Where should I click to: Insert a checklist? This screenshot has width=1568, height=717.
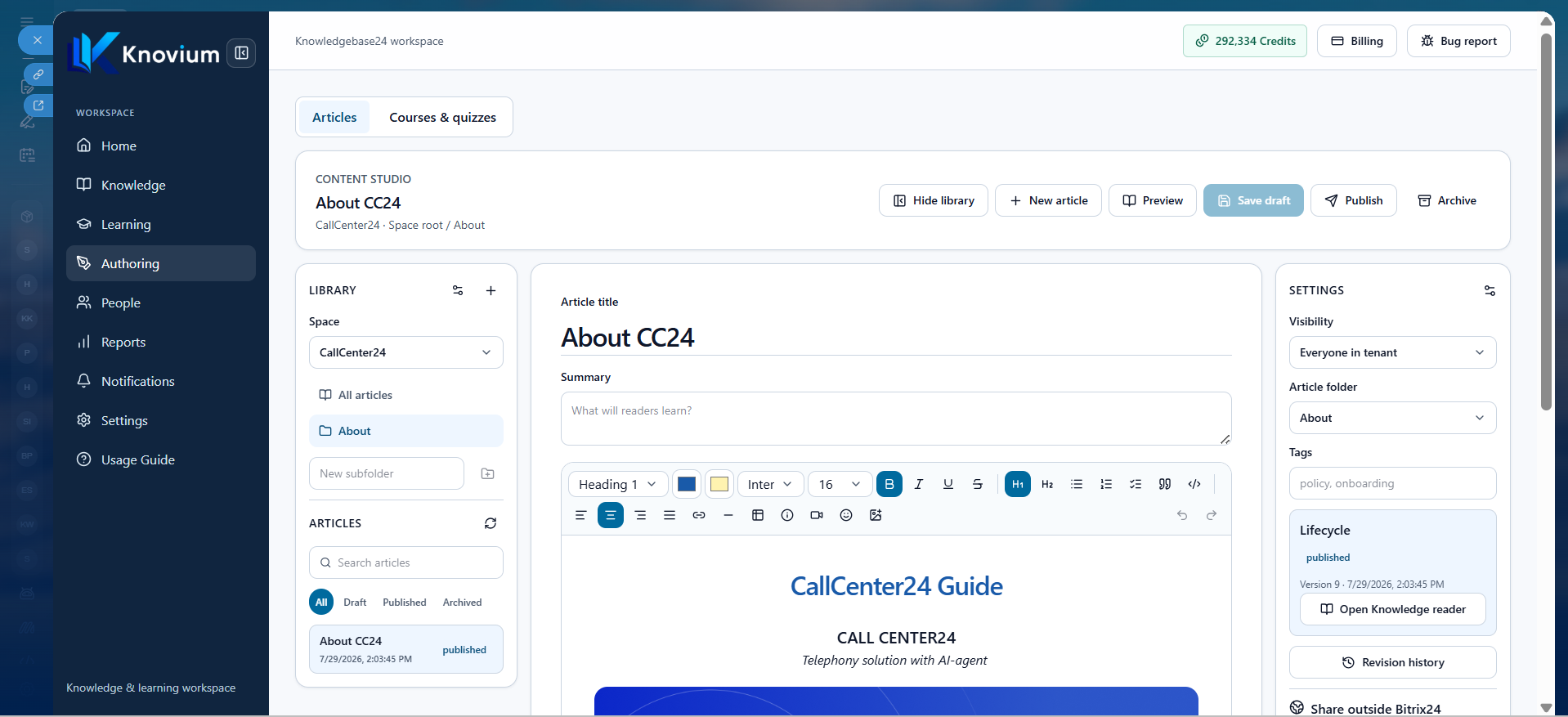click(x=1136, y=484)
